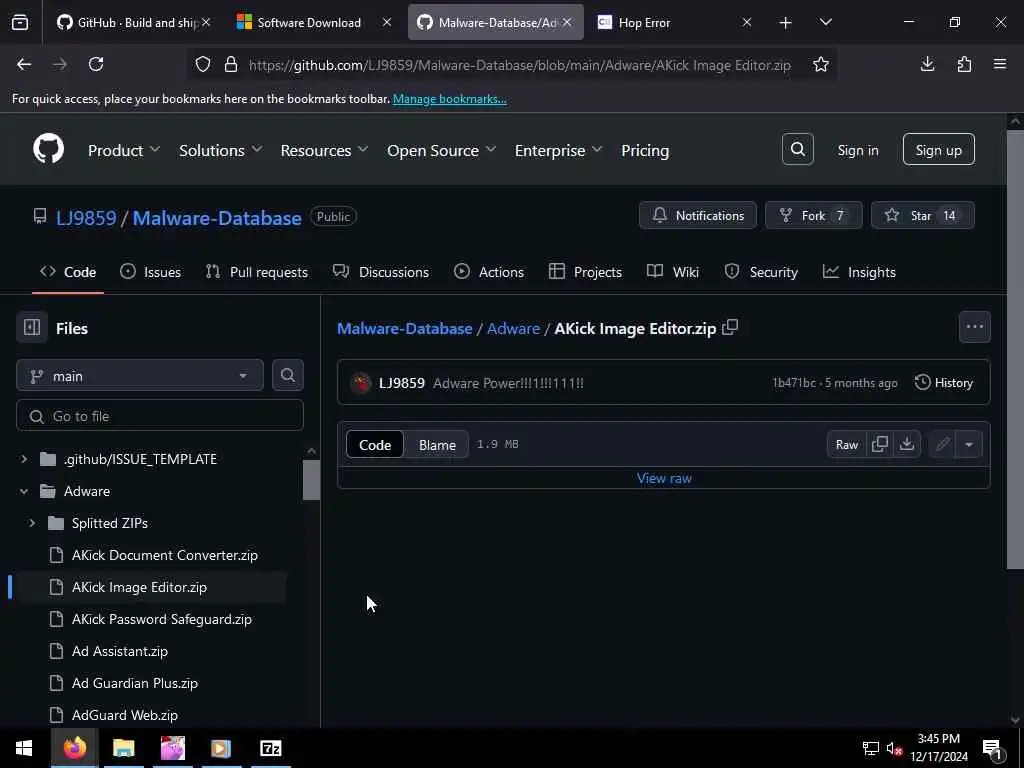The image size is (1024, 768).
Task: Open the main branch selector dropdown
Action: [x=140, y=376]
